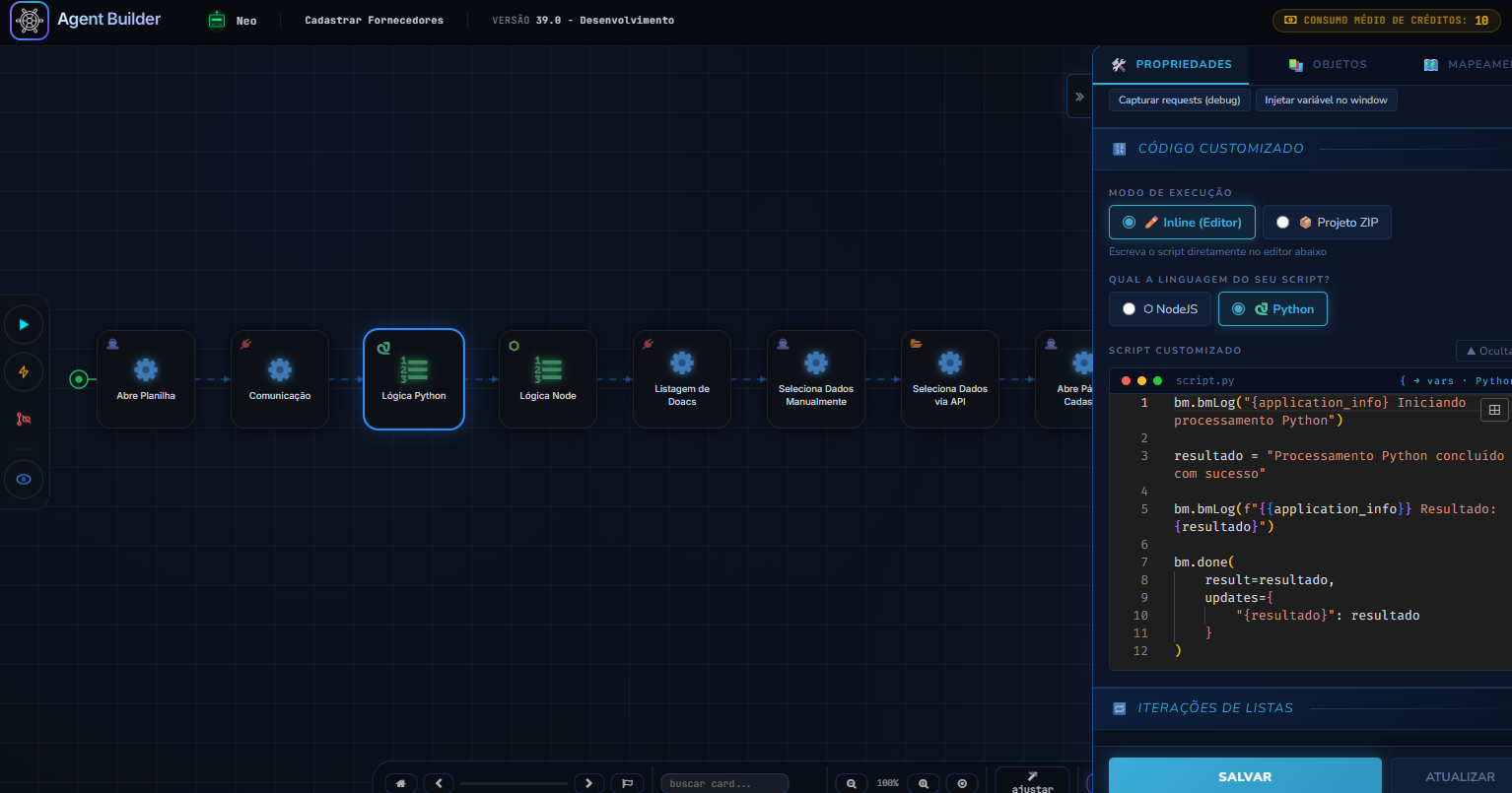Select the Lógica Node card icon
This screenshot has height=793, width=1512.
[x=548, y=370]
